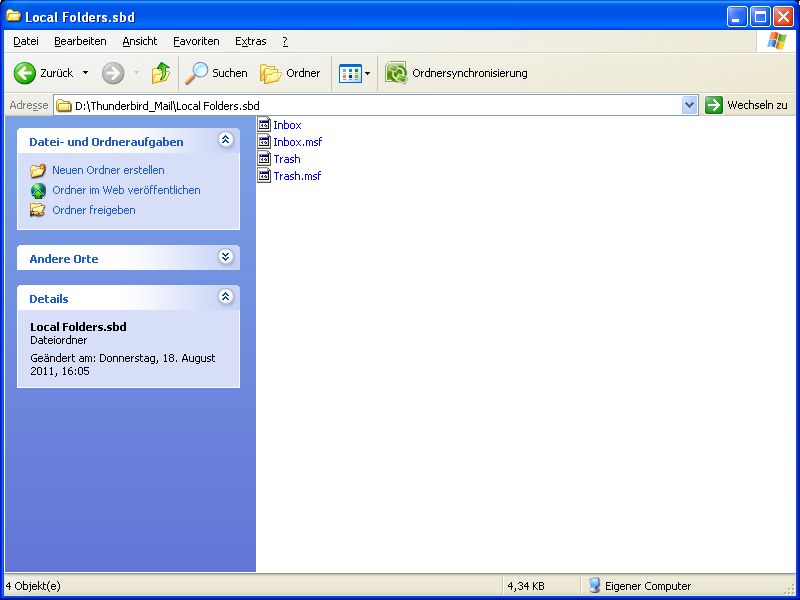Open the Zurück history dropdown arrow
The image size is (800, 600).
(x=85, y=73)
